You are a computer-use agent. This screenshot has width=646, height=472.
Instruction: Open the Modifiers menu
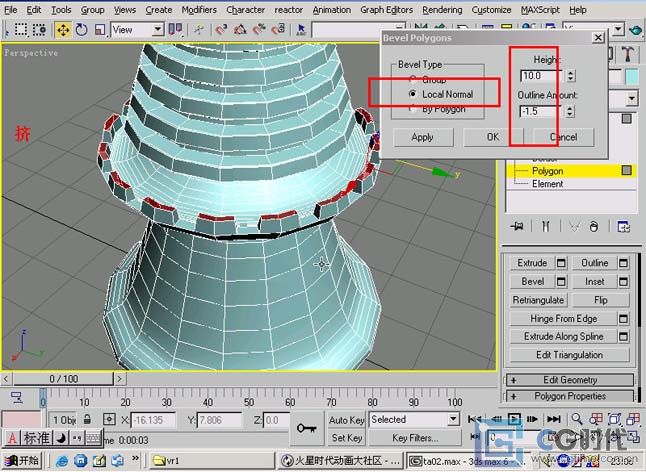click(199, 9)
